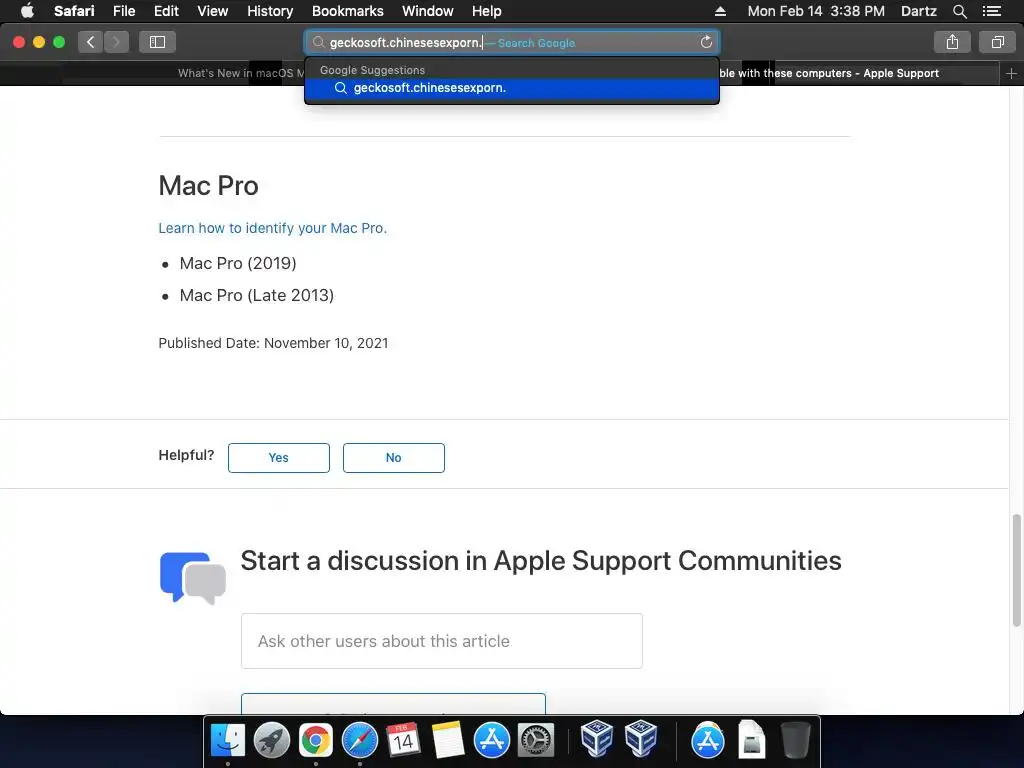
Task: Click the date and time in menu bar
Action: (816, 11)
